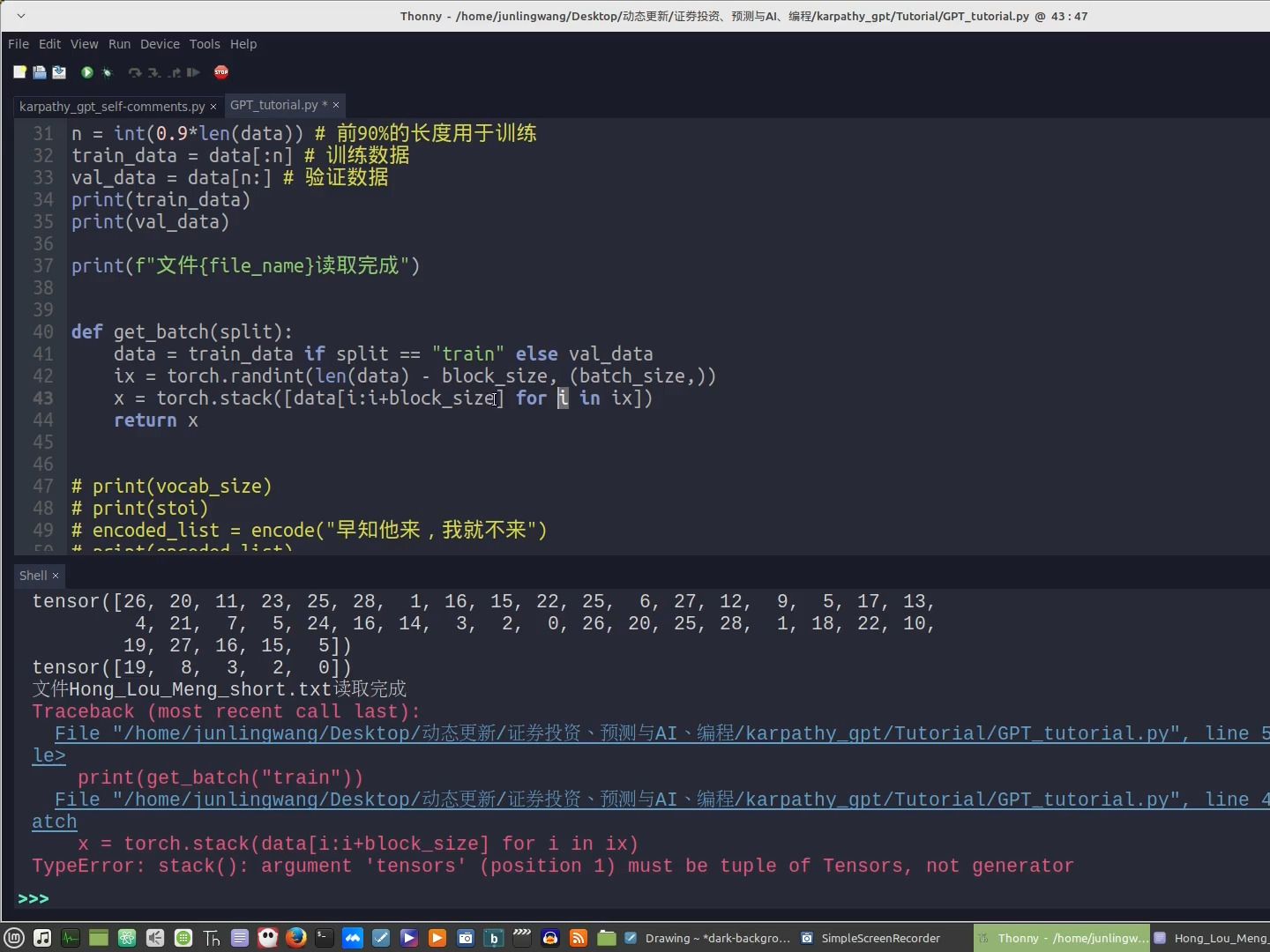Open the Linux Mint start menu

[14, 938]
